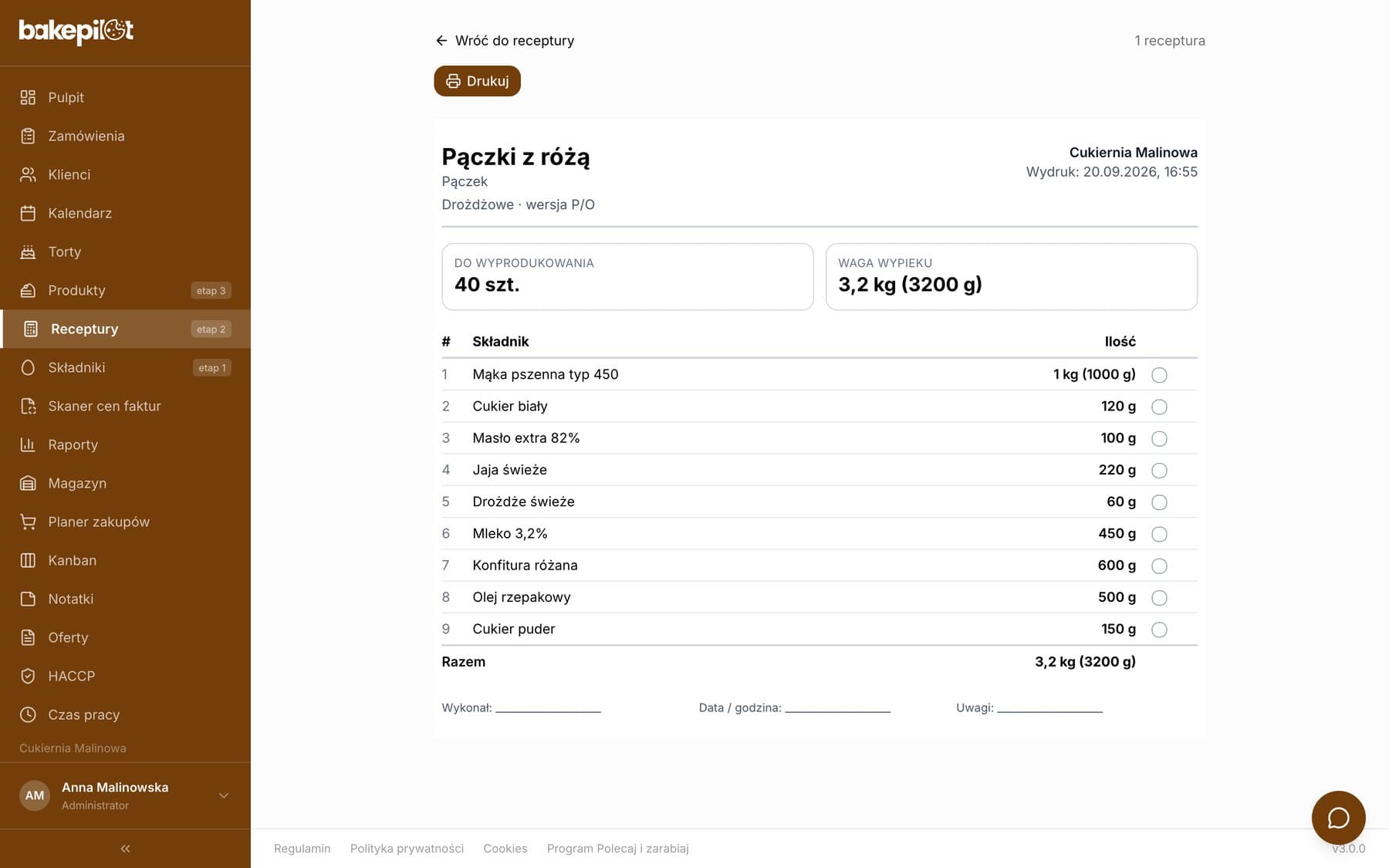Open the Regulamin footer link
The width and height of the screenshot is (1389, 868).
tap(302, 848)
